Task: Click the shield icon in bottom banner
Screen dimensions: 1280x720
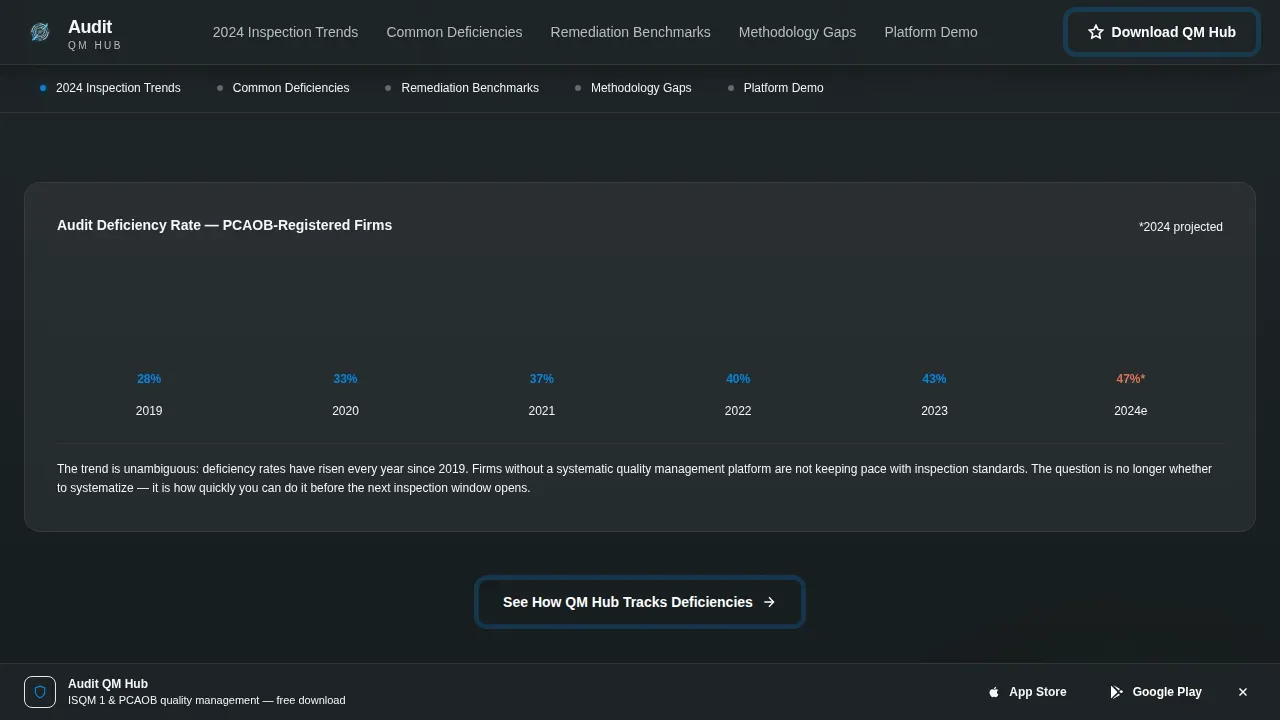Action: [40, 692]
